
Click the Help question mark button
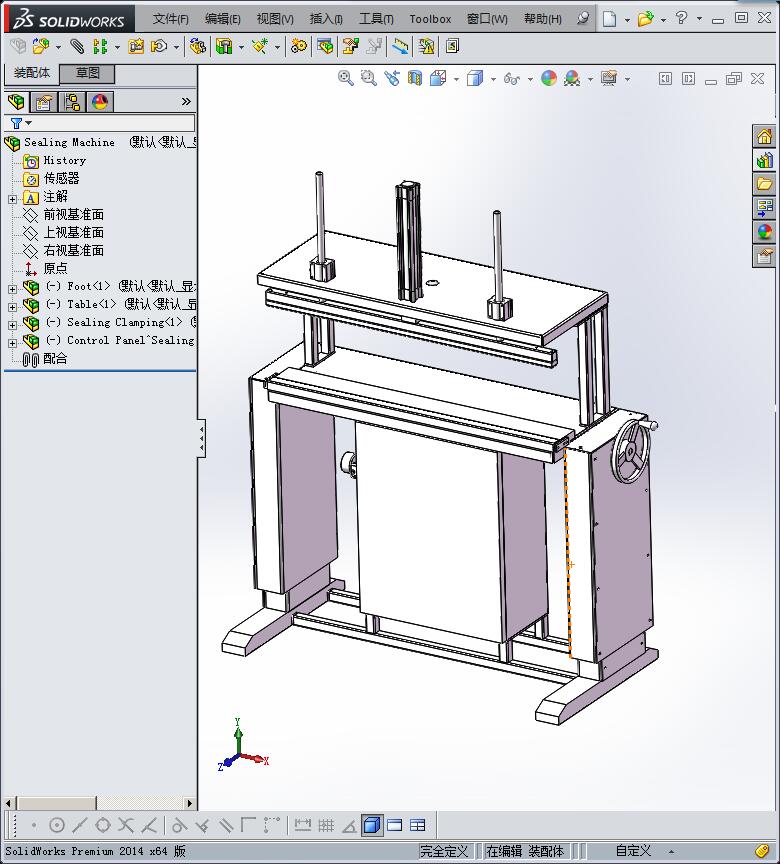681,18
